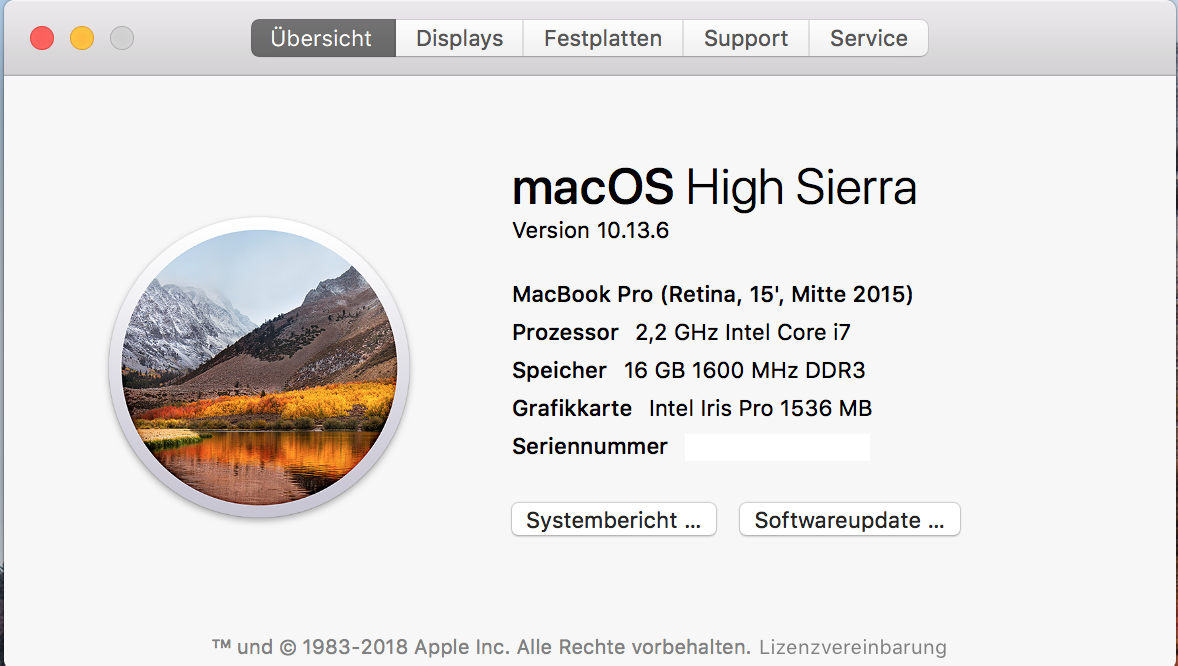Go to the Support tab
The height and width of the screenshot is (666, 1178).
coord(745,39)
